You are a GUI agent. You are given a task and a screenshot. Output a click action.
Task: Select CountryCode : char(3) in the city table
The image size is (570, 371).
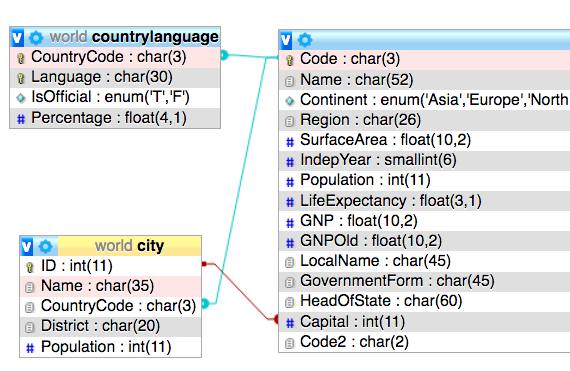click(x=111, y=306)
